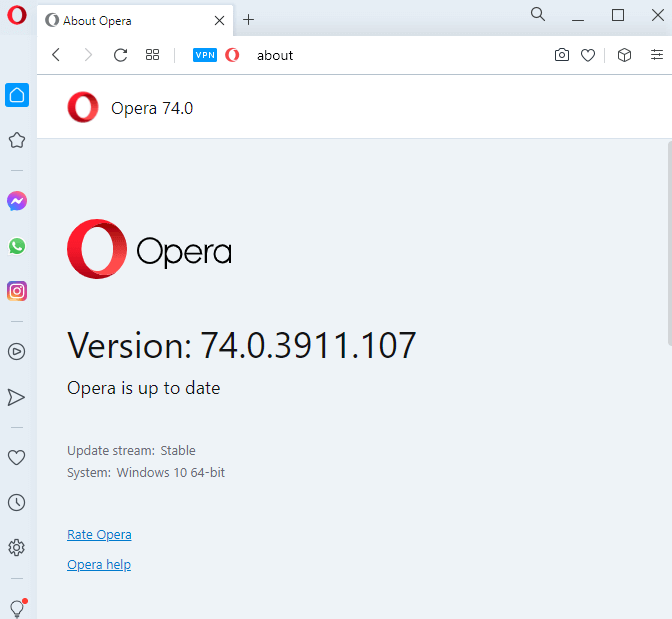Open the Opera help link
Image resolution: width=672 pixels, height=619 pixels.
[99, 565]
